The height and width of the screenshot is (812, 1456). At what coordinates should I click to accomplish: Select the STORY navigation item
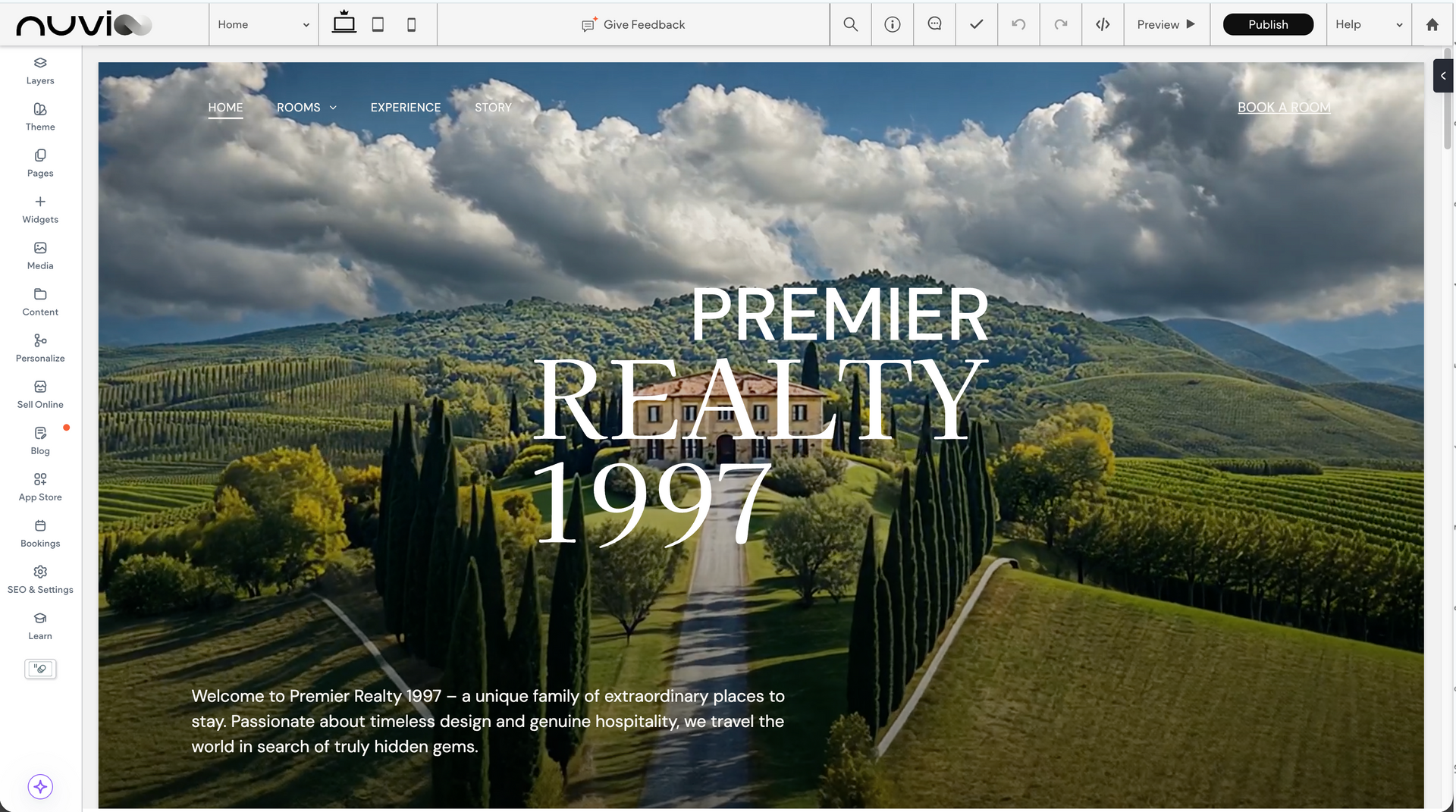[x=493, y=107]
